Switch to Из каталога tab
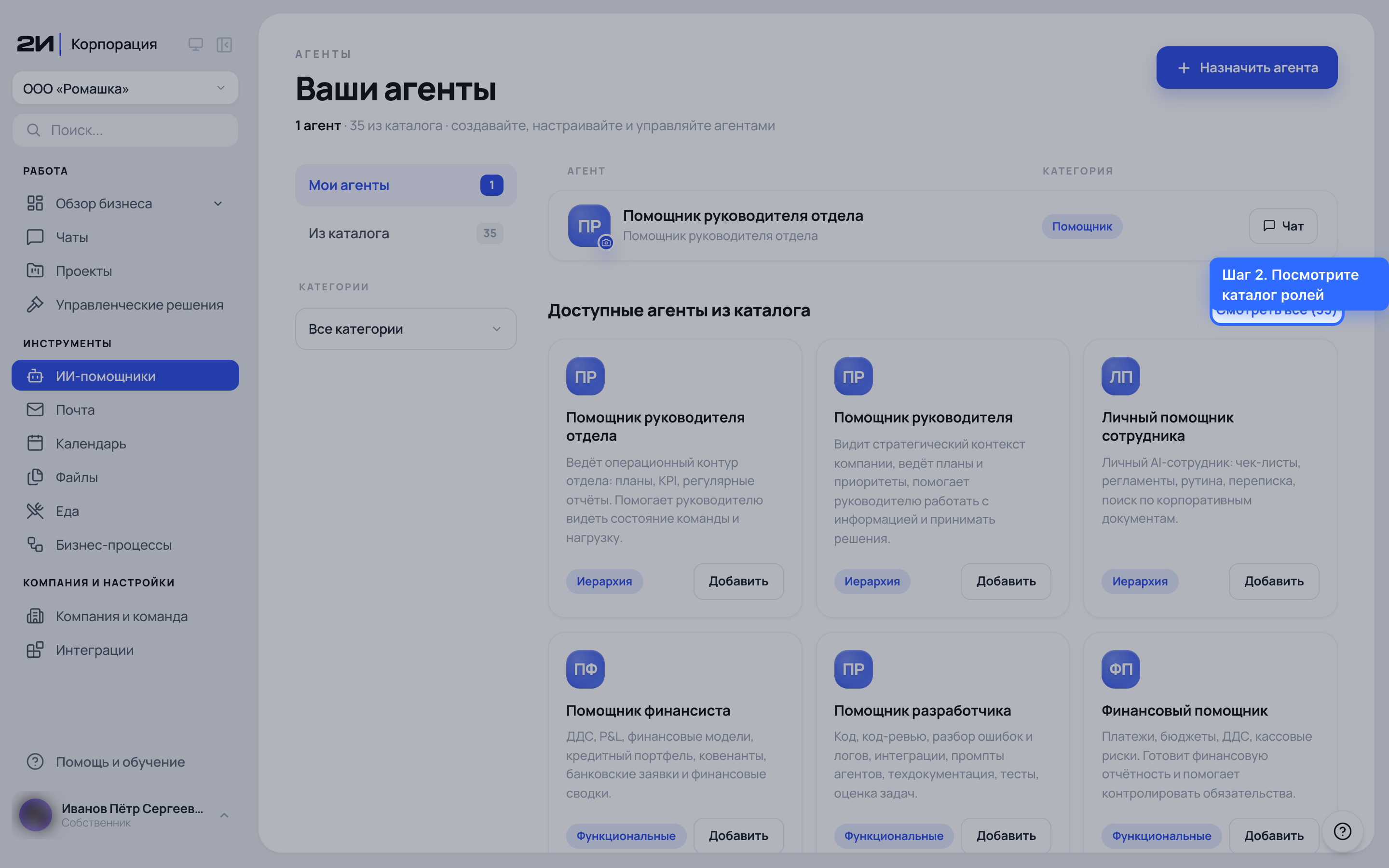 click(406, 233)
